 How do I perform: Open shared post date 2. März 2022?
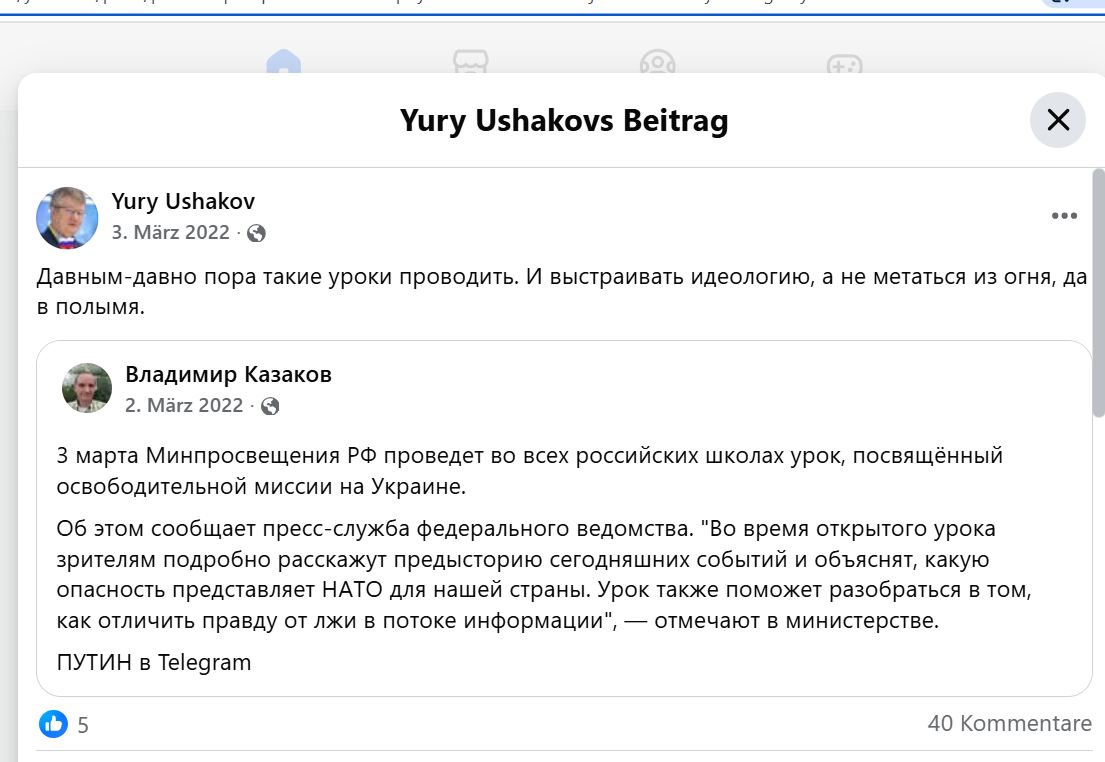[184, 405]
